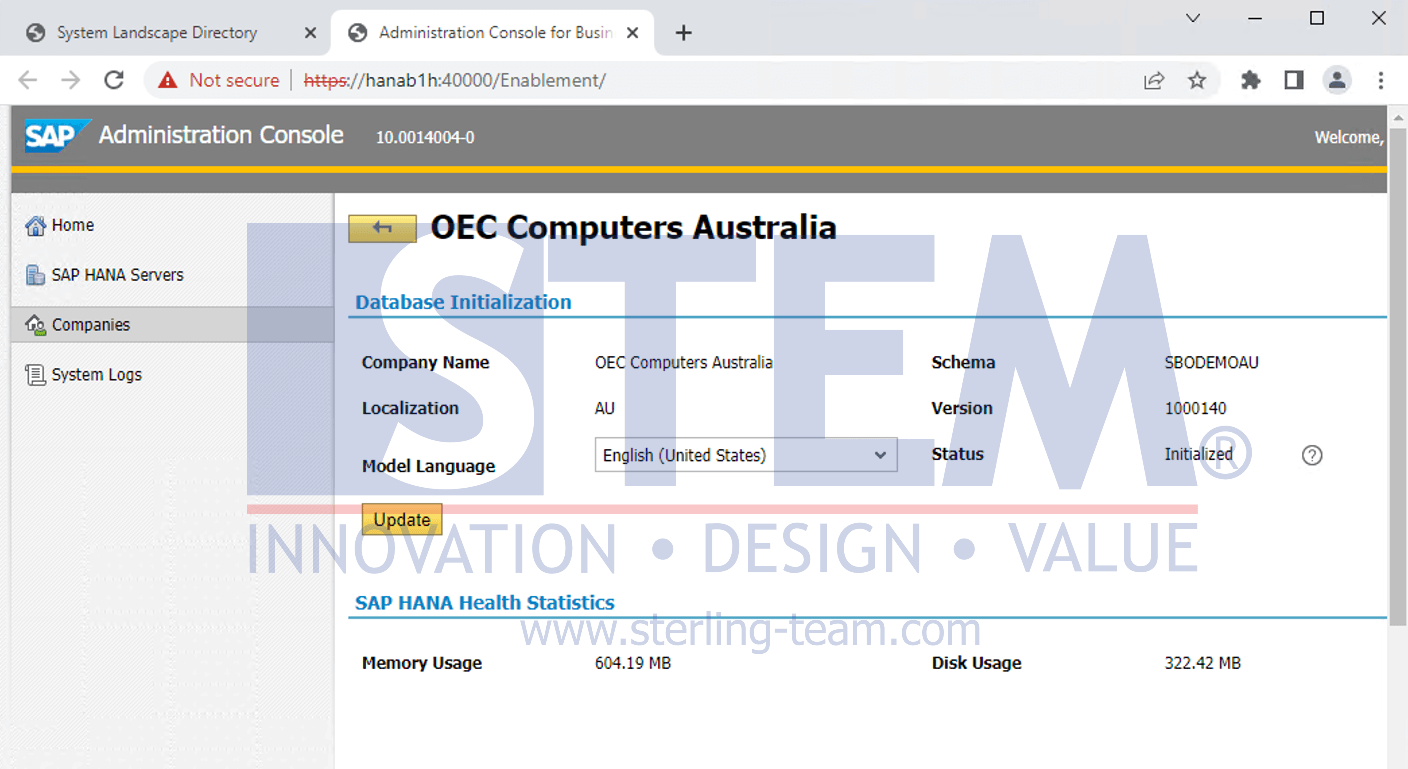Click the Localization value AU
1408x769 pixels.
[x=605, y=408]
